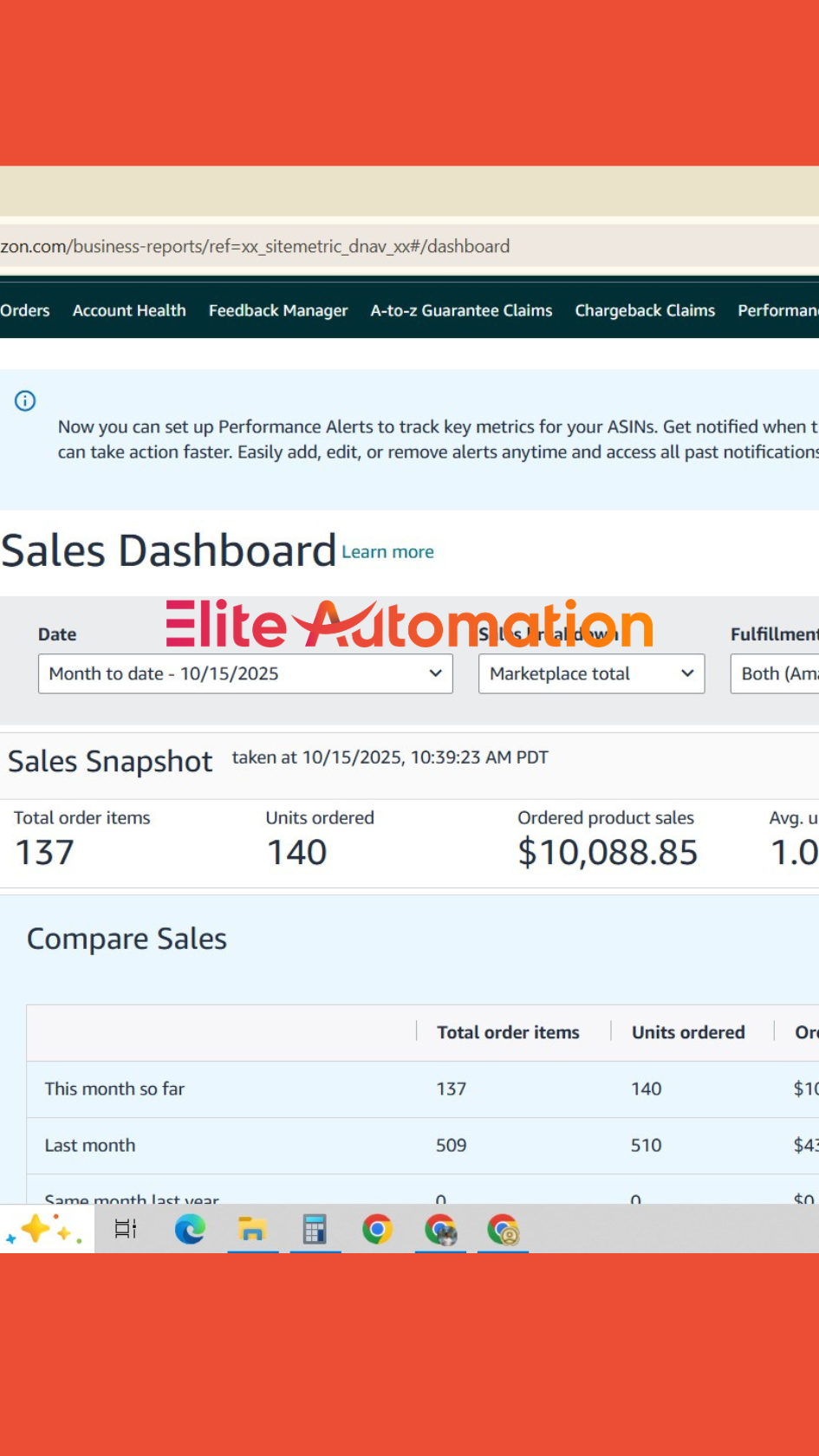The image size is (819, 1456).
Task: Open File Explorer from the taskbar
Action: tap(252, 1229)
